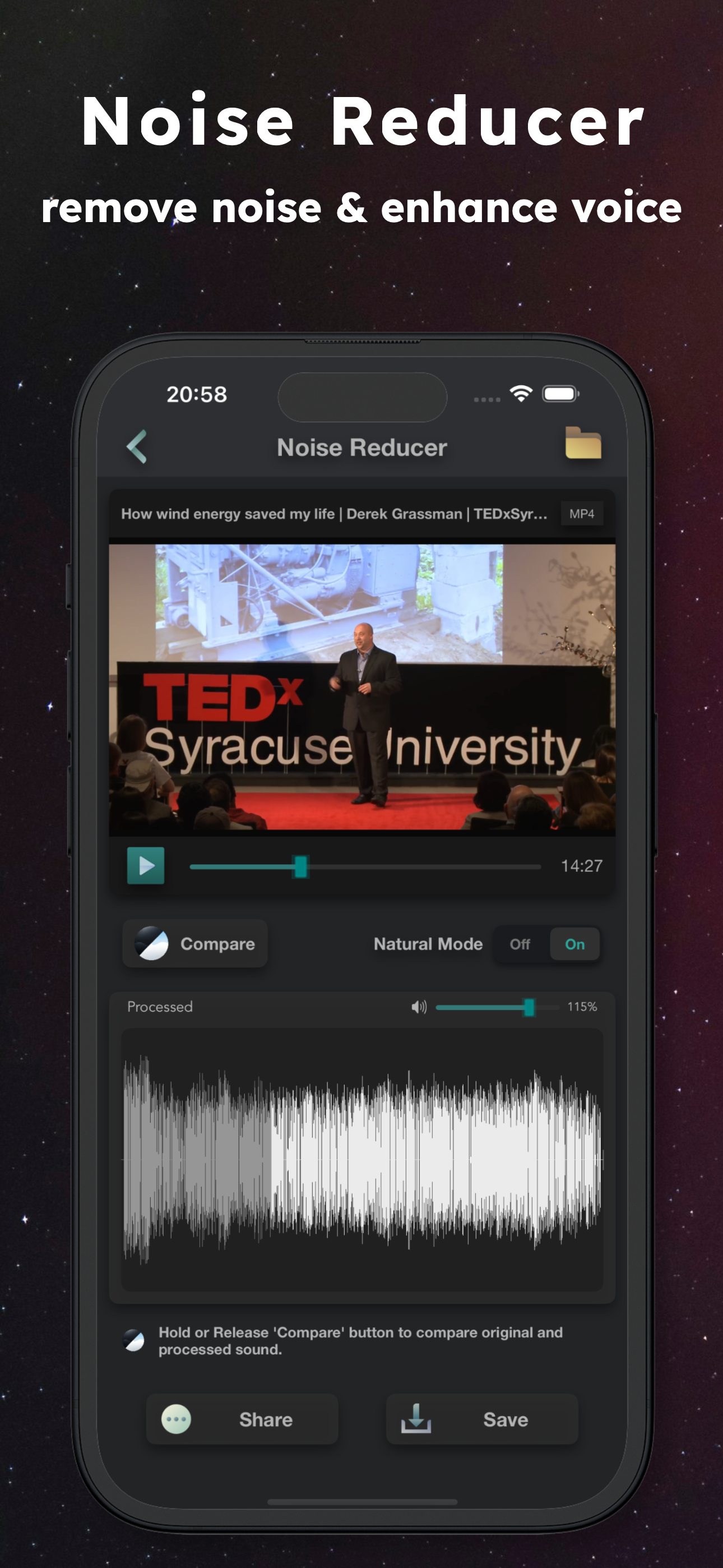Turn Natural Mode Off

(520, 944)
